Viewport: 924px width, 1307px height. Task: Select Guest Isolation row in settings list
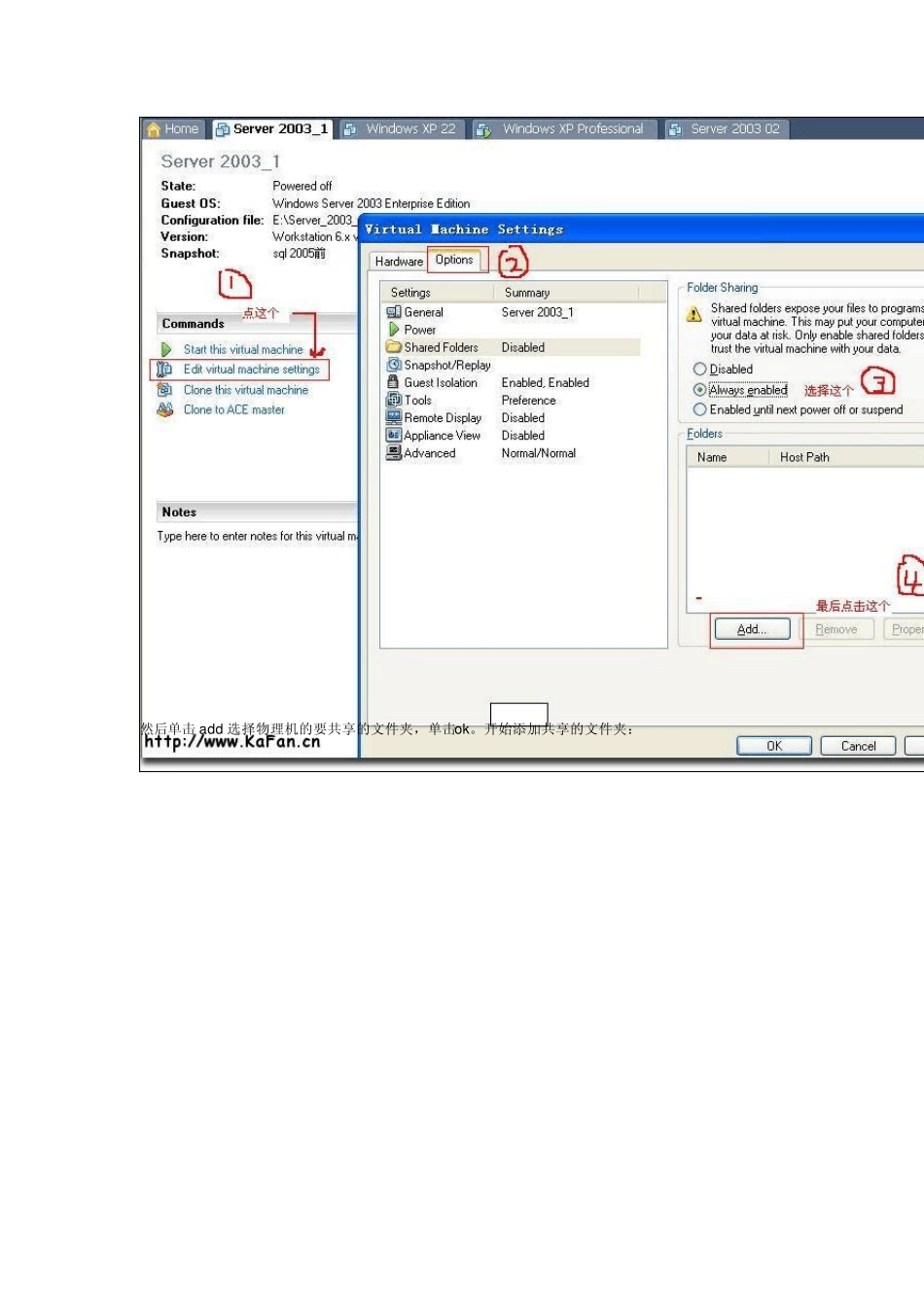[x=512, y=382]
